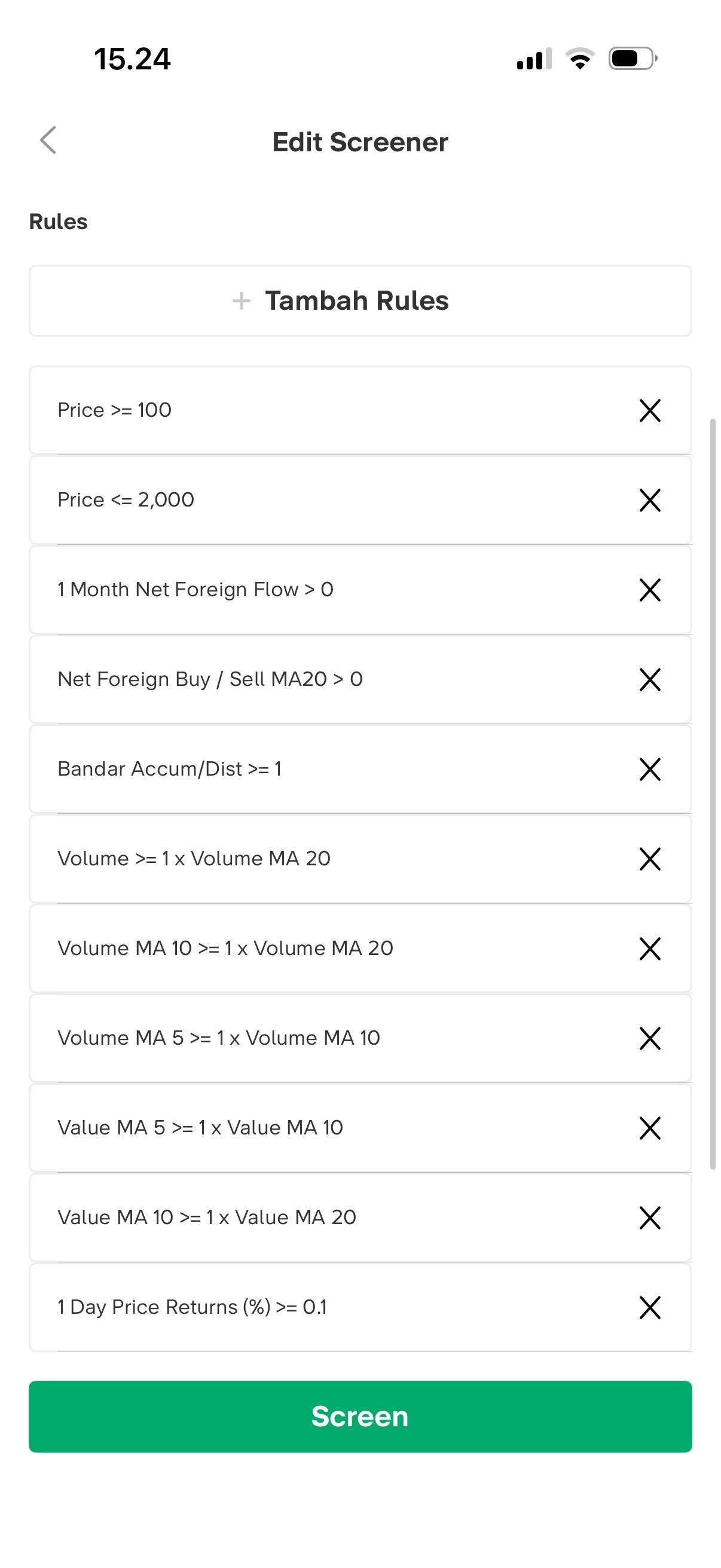Delete the Price <= 2,000 rule

tap(650, 500)
